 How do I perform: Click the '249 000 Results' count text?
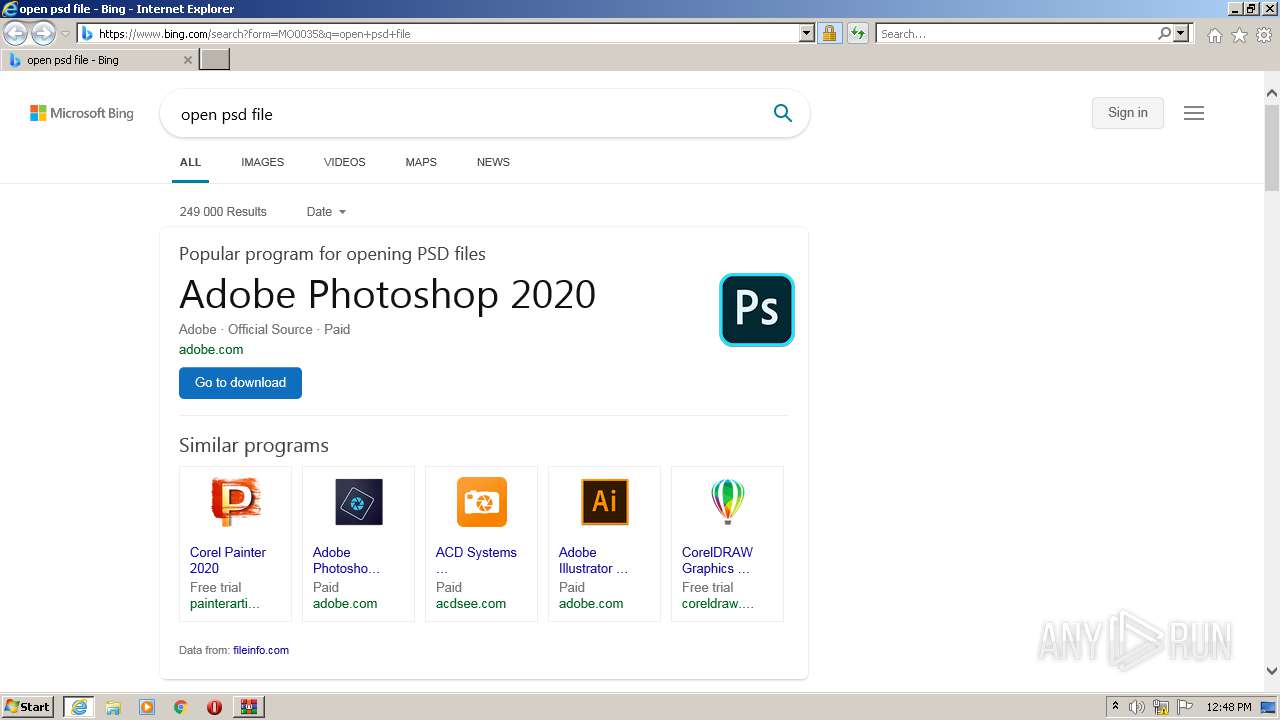pyautogui.click(x=223, y=212)
